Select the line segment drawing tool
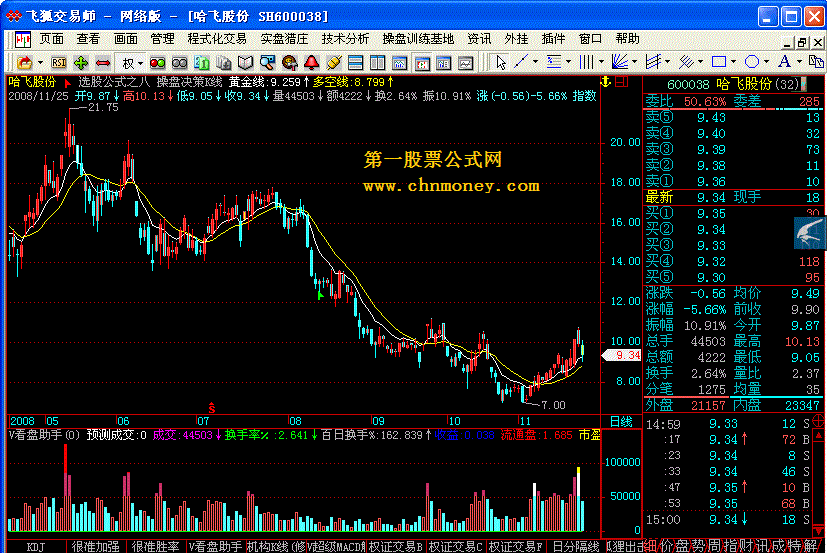Image resolution: width=827 pixels, height=553 pixels. click(x=521, y=63)
